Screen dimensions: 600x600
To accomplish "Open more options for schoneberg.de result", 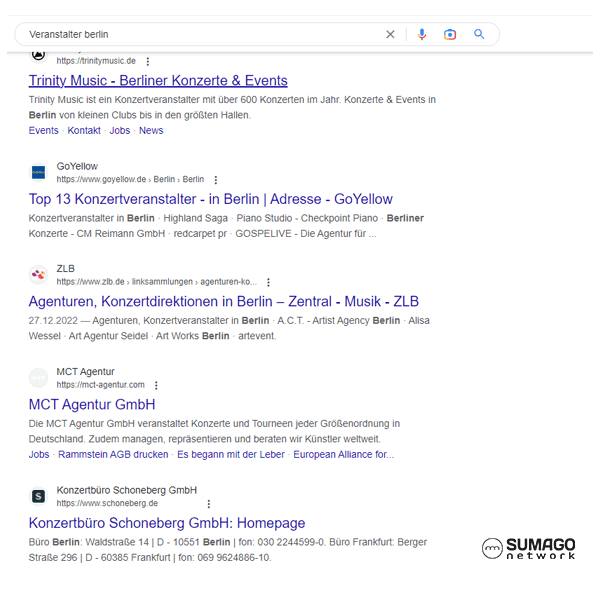I will (209, 504).
